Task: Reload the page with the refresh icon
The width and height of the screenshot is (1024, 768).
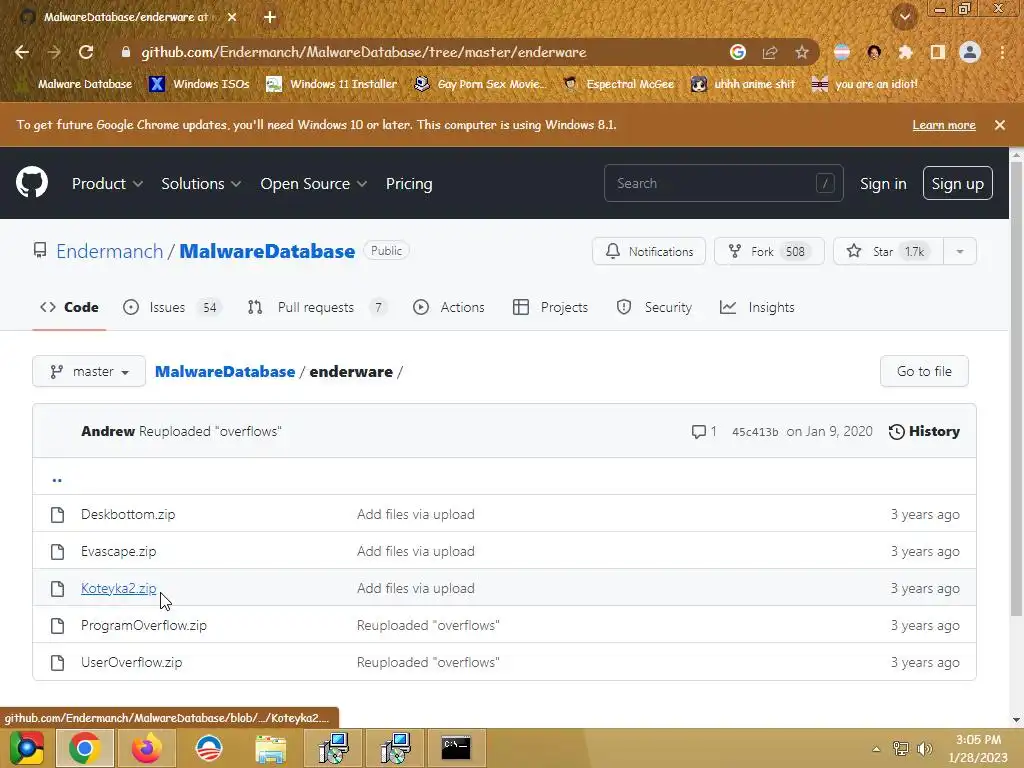Action: pos(86,52)
